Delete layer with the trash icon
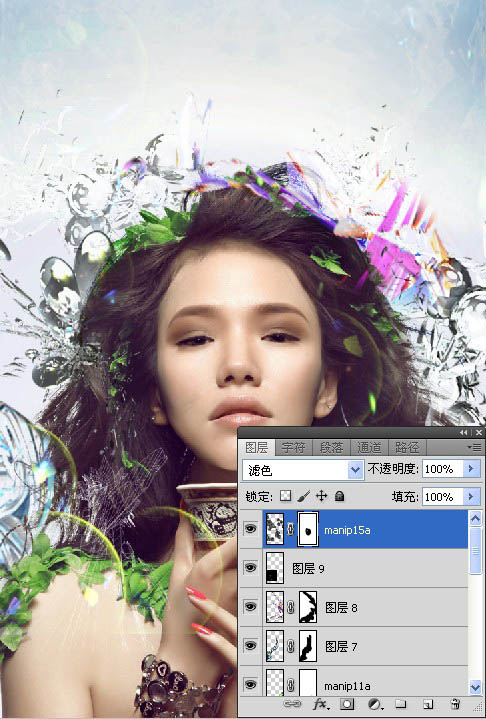The width and height of the screenshot is (486, 719). 455,704
